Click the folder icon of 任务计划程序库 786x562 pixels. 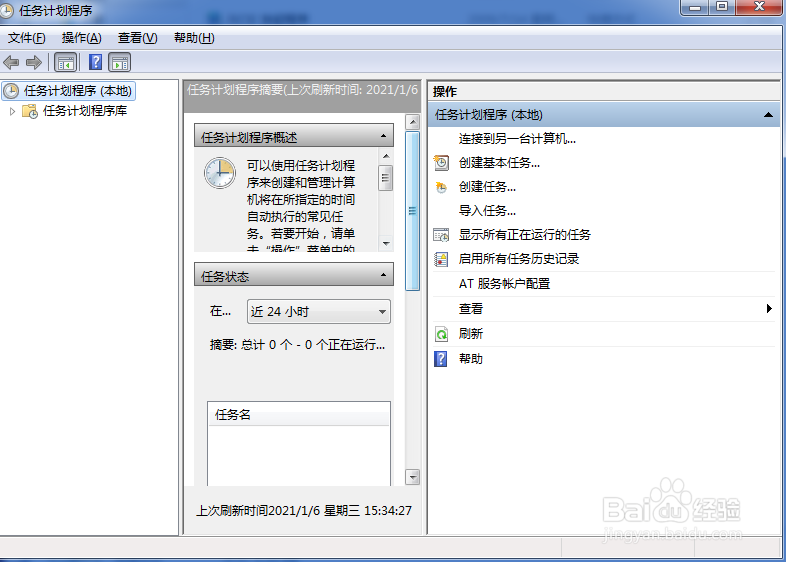[x=30, y=111]
